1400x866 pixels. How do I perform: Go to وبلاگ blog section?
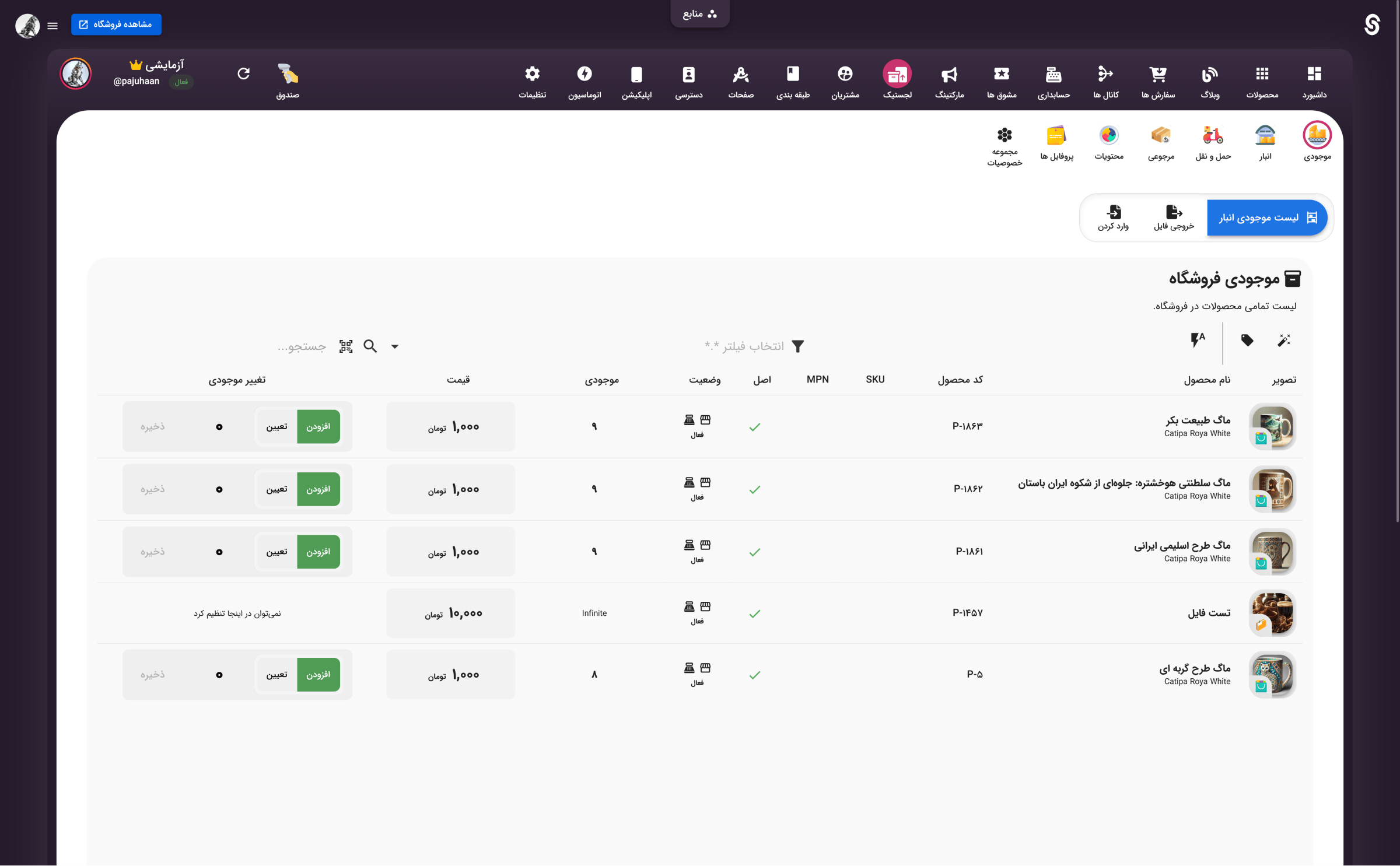click(x=1210, y=82)
